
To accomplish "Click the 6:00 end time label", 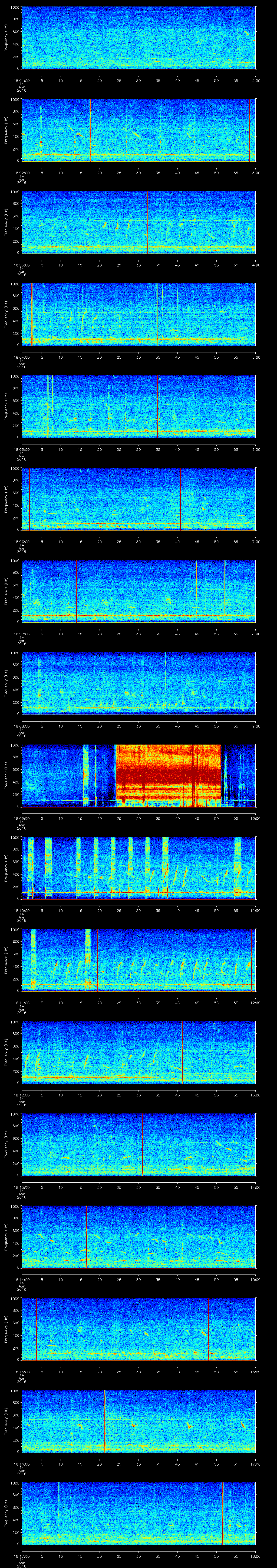I will pos(256,449).
